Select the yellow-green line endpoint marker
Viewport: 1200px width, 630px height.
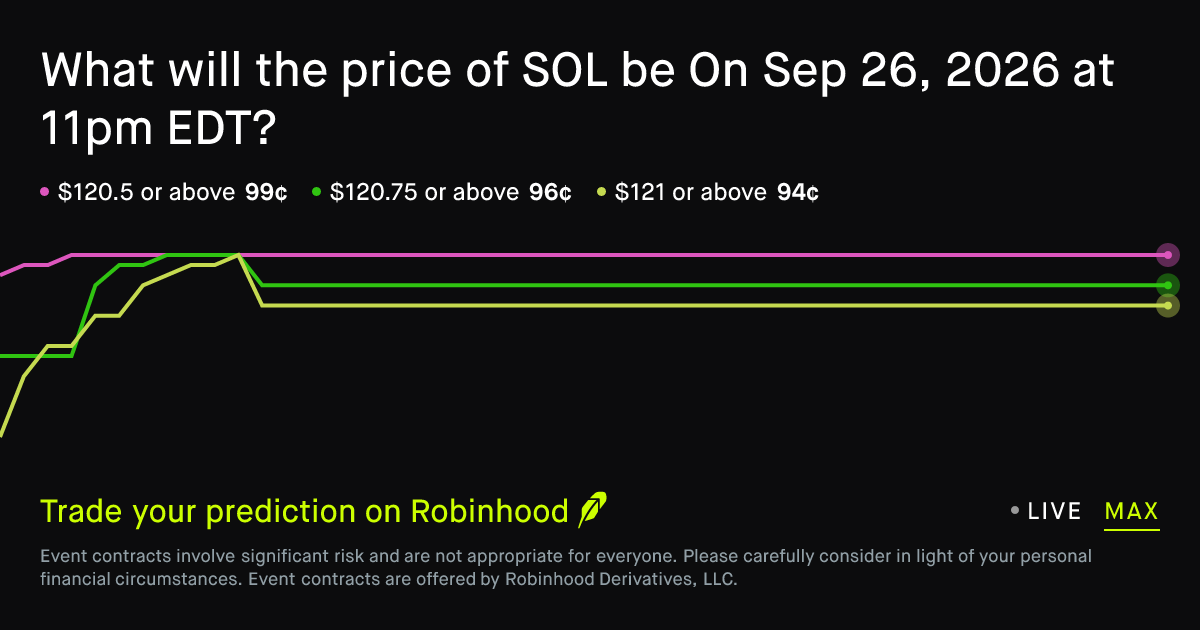point(1167,305)
